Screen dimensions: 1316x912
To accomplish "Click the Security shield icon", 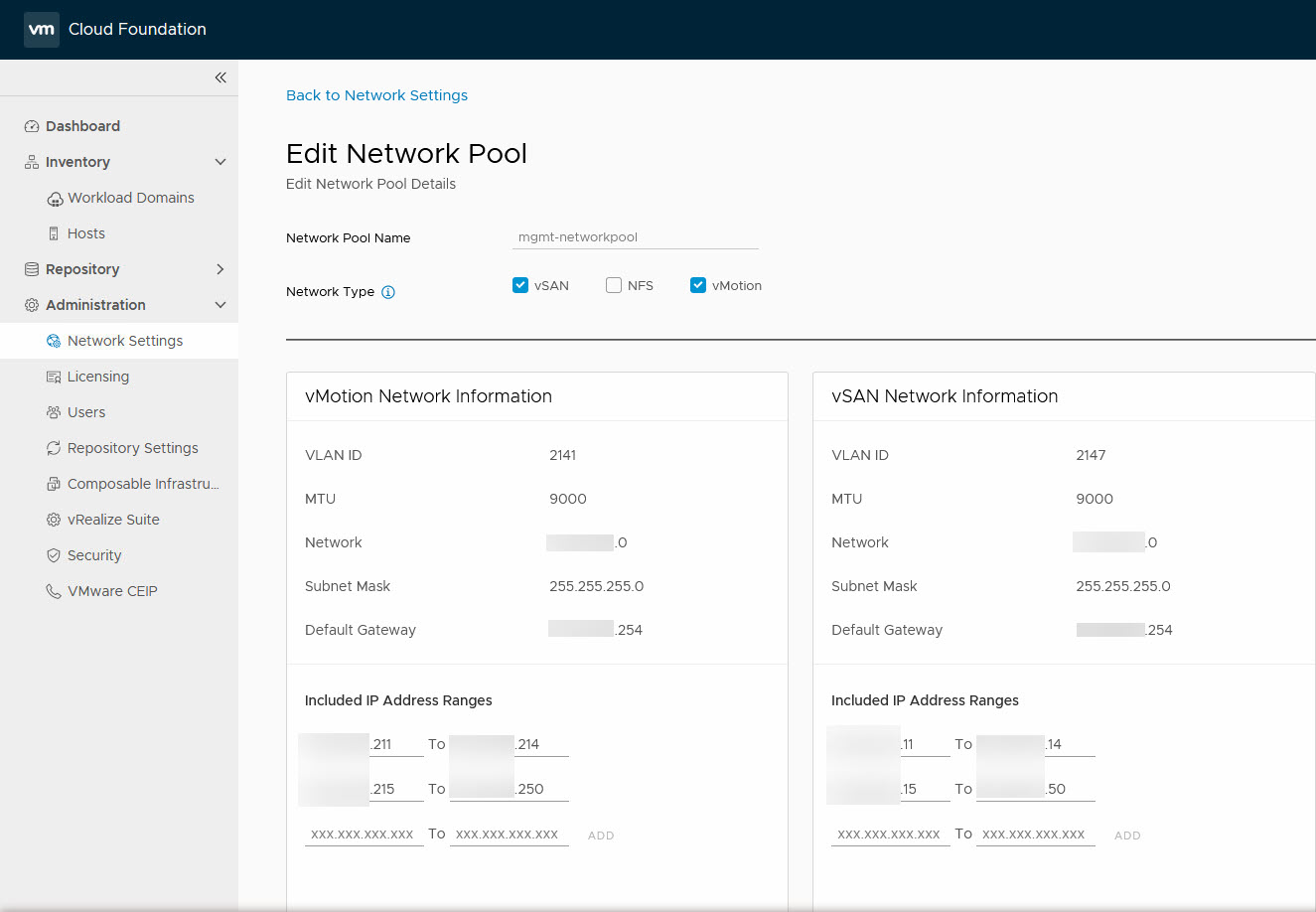I will tap(54, 555).
